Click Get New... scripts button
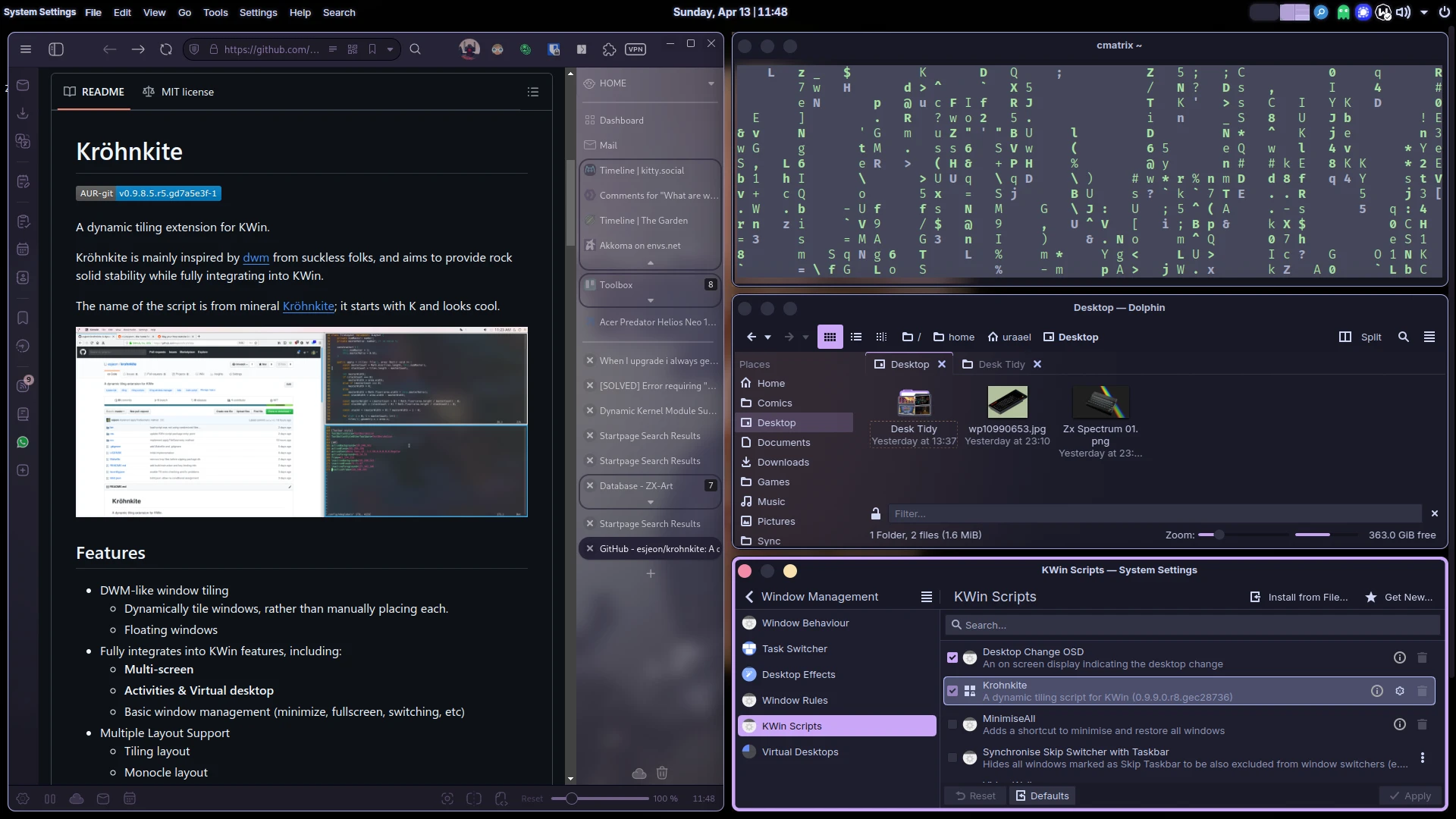The image size is (1456, 819). 1399,597
